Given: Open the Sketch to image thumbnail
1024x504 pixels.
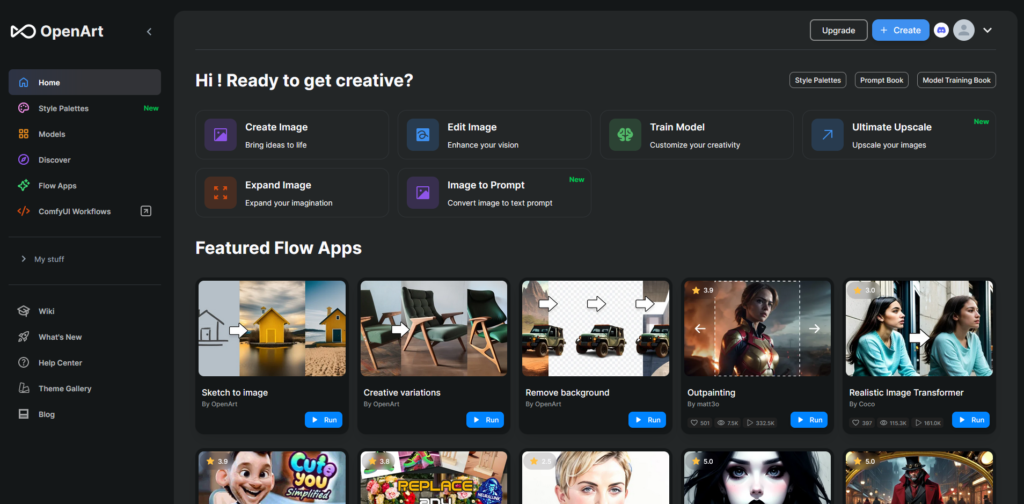Looking at the screenshot, I should (272, 328).
